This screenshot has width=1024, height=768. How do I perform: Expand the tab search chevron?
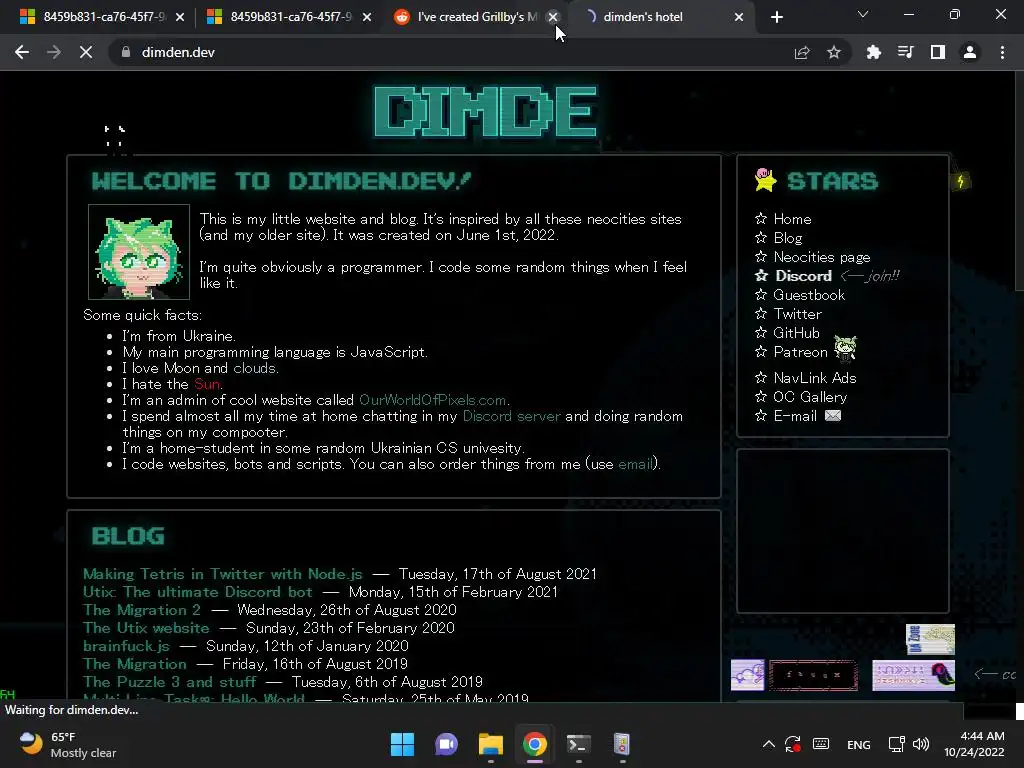click(863, 14)
